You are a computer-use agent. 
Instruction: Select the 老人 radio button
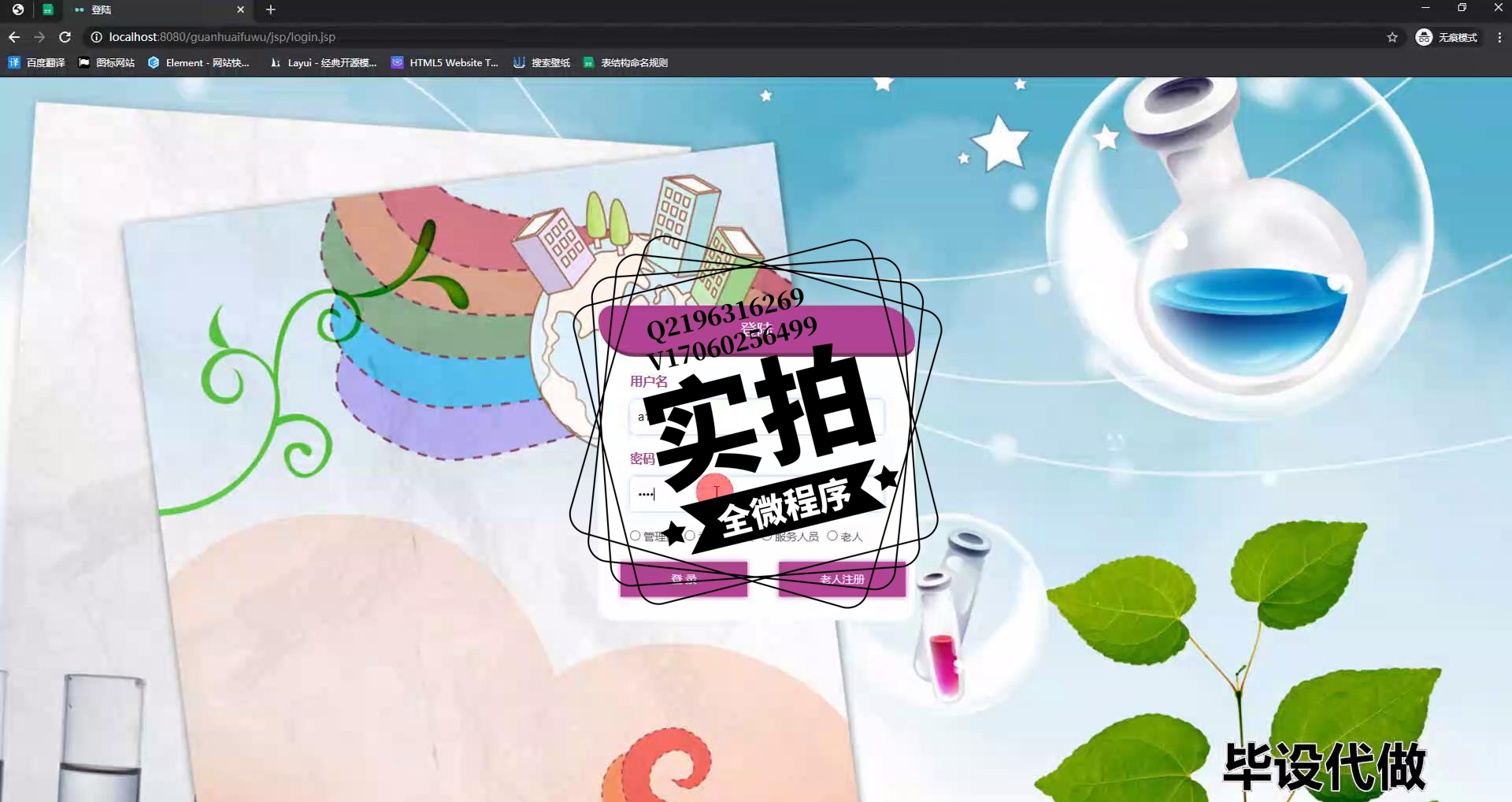coord(832,536)
